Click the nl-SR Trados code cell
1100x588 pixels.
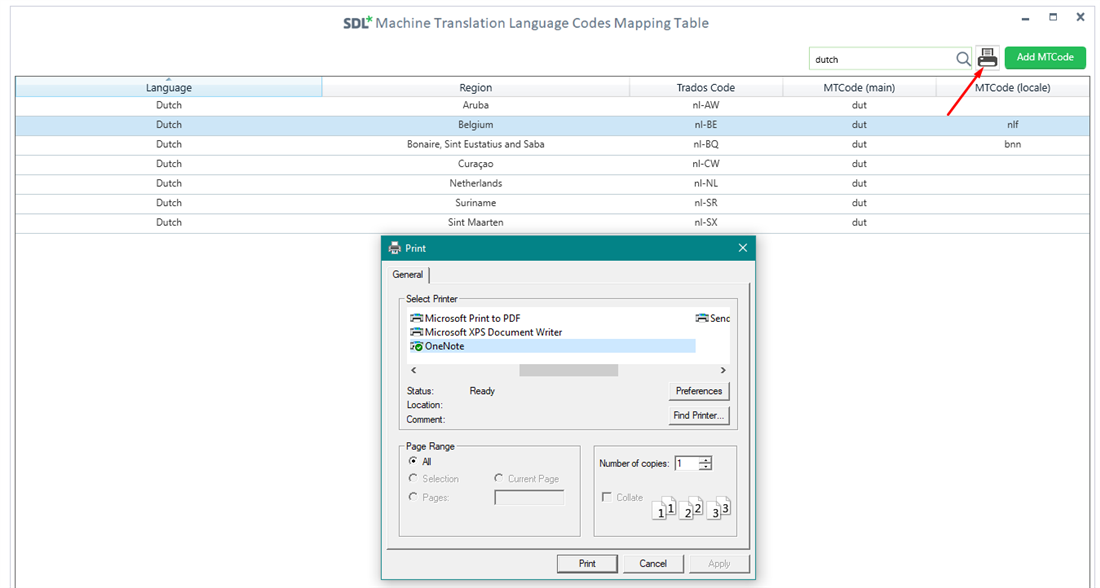click(x=706, y=203)
